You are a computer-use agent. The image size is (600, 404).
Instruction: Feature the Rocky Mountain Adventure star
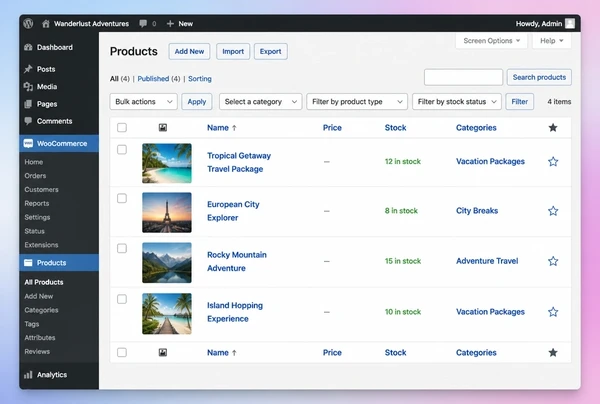coord(553,261)
